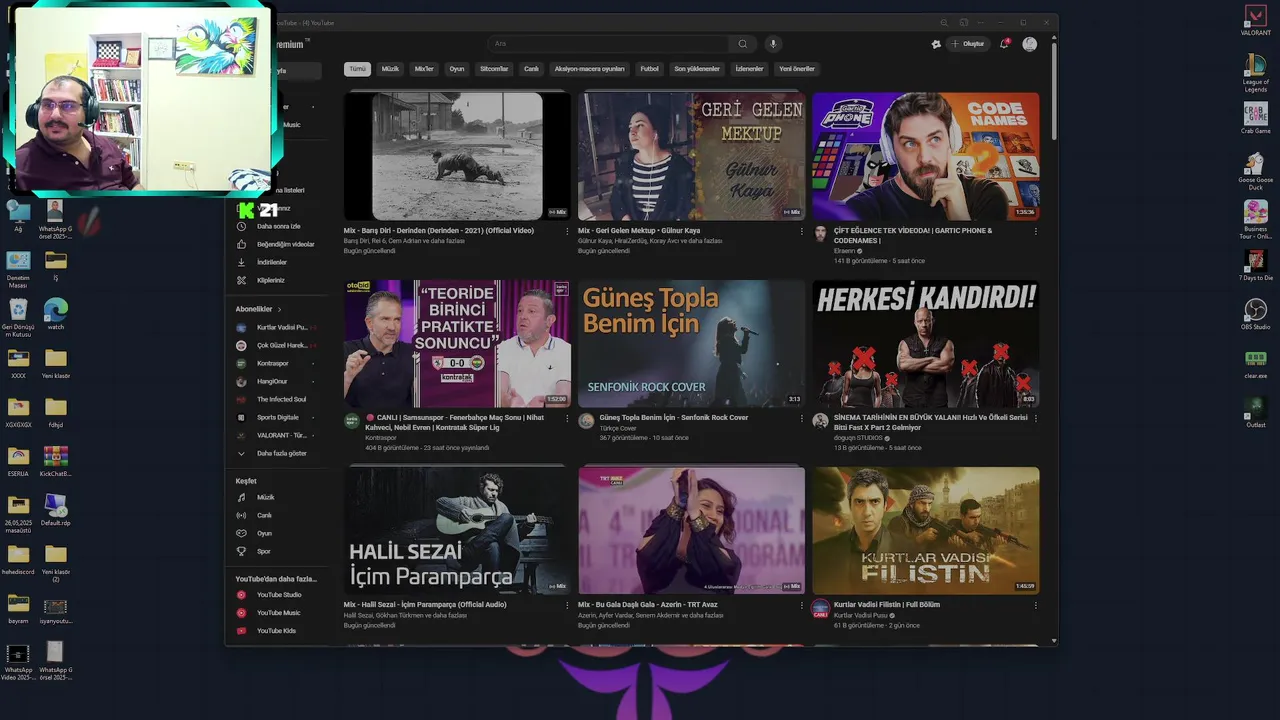Open Müzik under Keşfet

[277, 497]
